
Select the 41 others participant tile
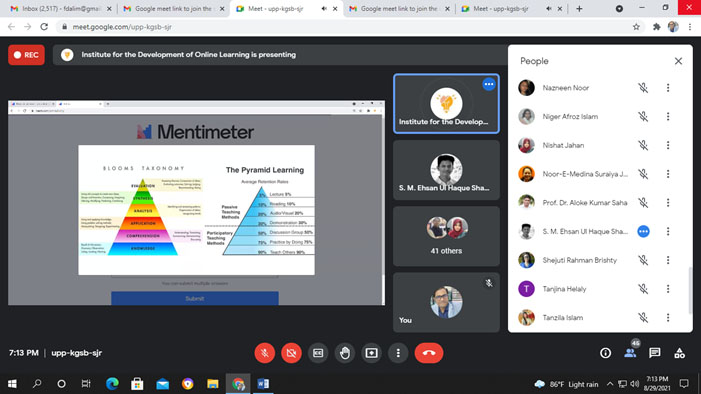(446, 236)
